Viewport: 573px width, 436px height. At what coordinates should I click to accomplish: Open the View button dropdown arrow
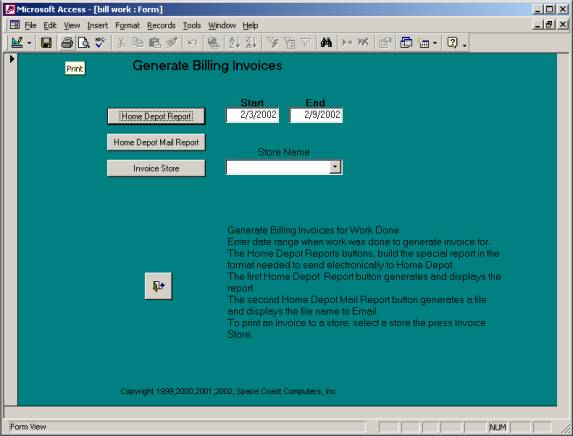click(29, 43)
